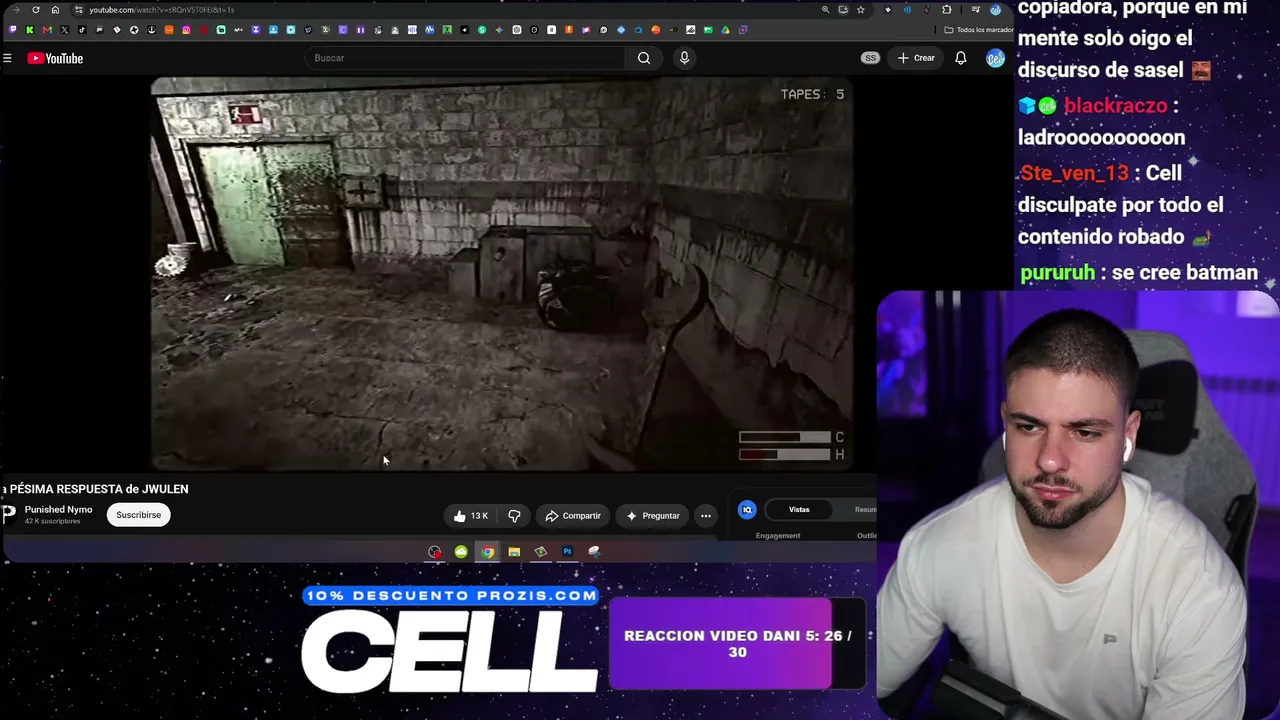The height and width of the screenshot is (720, 1280).
Task: Open the Instagram bookmark
Action: coord(186,30)
